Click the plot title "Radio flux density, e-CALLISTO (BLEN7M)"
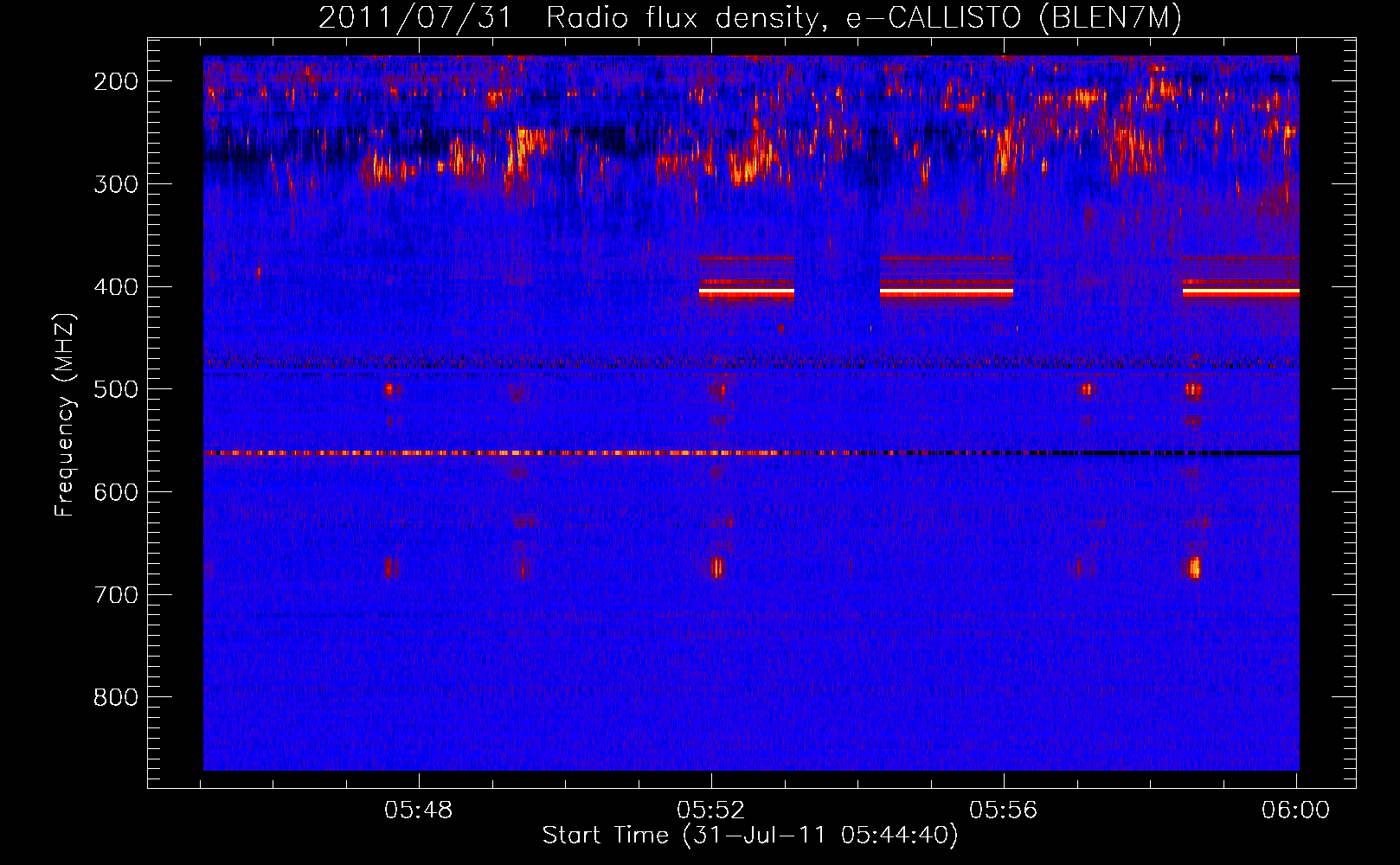 864,18
